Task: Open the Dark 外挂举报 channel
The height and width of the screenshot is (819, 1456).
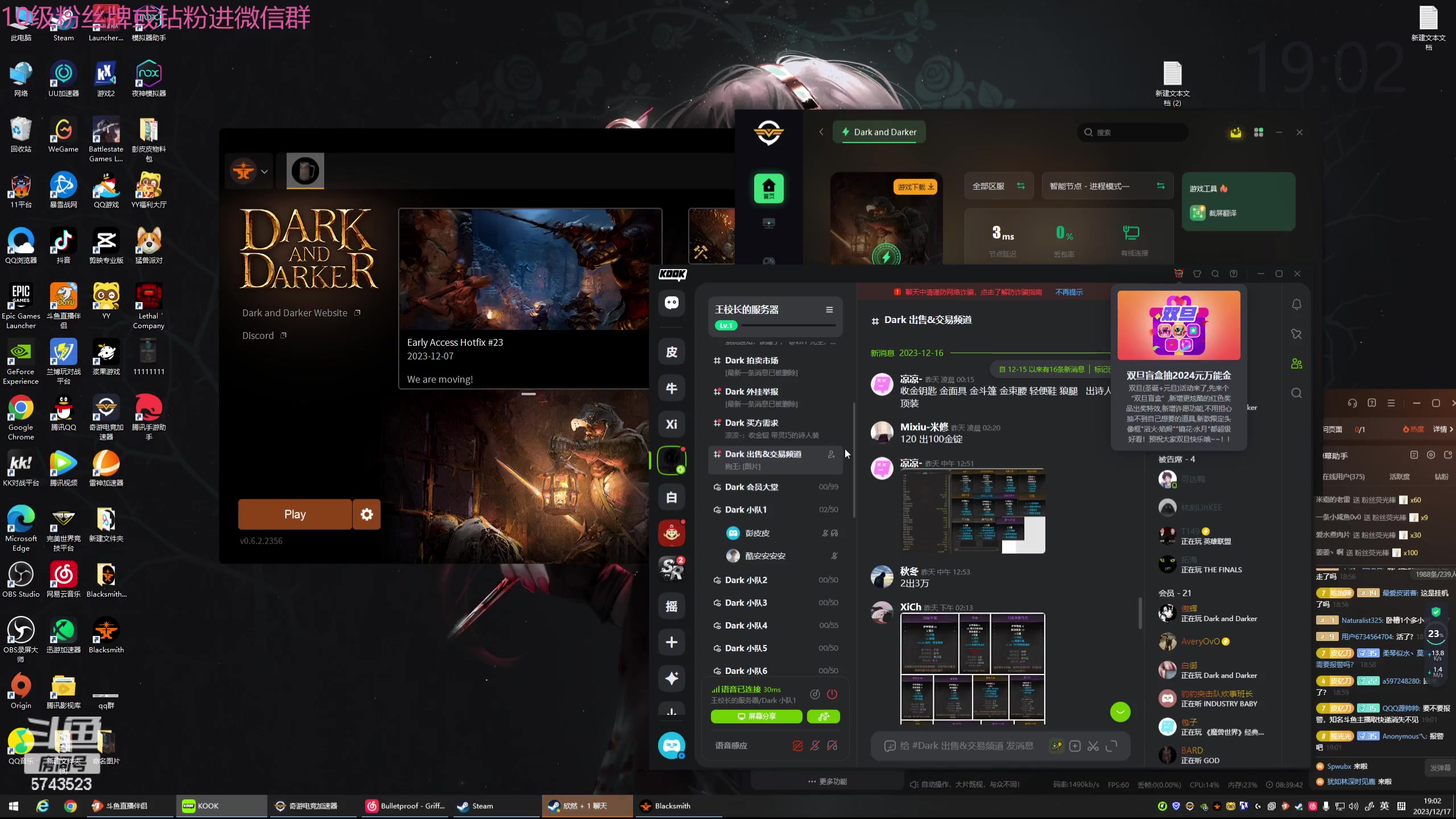Action: tap(775, 397)
